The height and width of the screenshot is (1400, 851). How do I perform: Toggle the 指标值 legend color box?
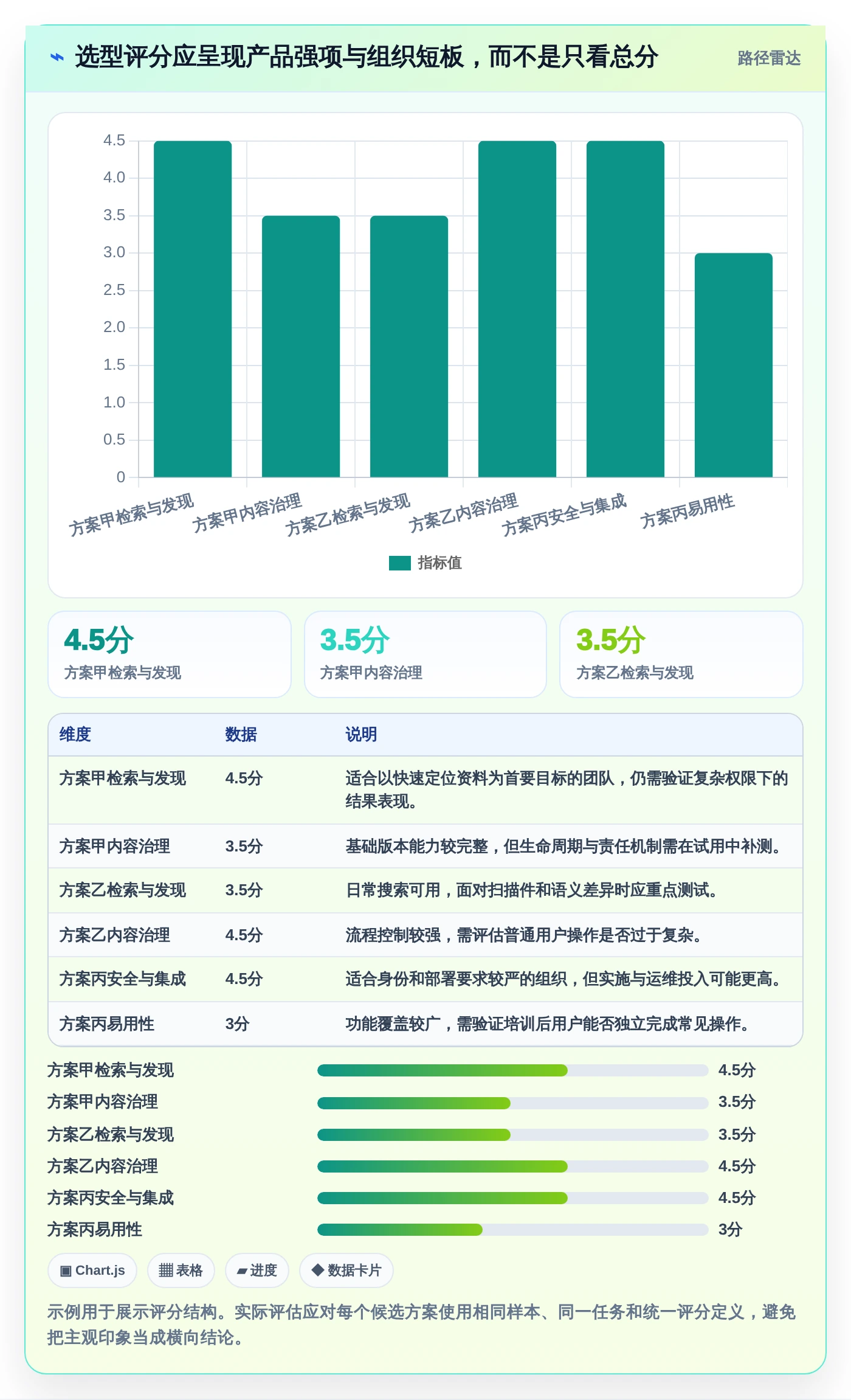tap(400, 563)
